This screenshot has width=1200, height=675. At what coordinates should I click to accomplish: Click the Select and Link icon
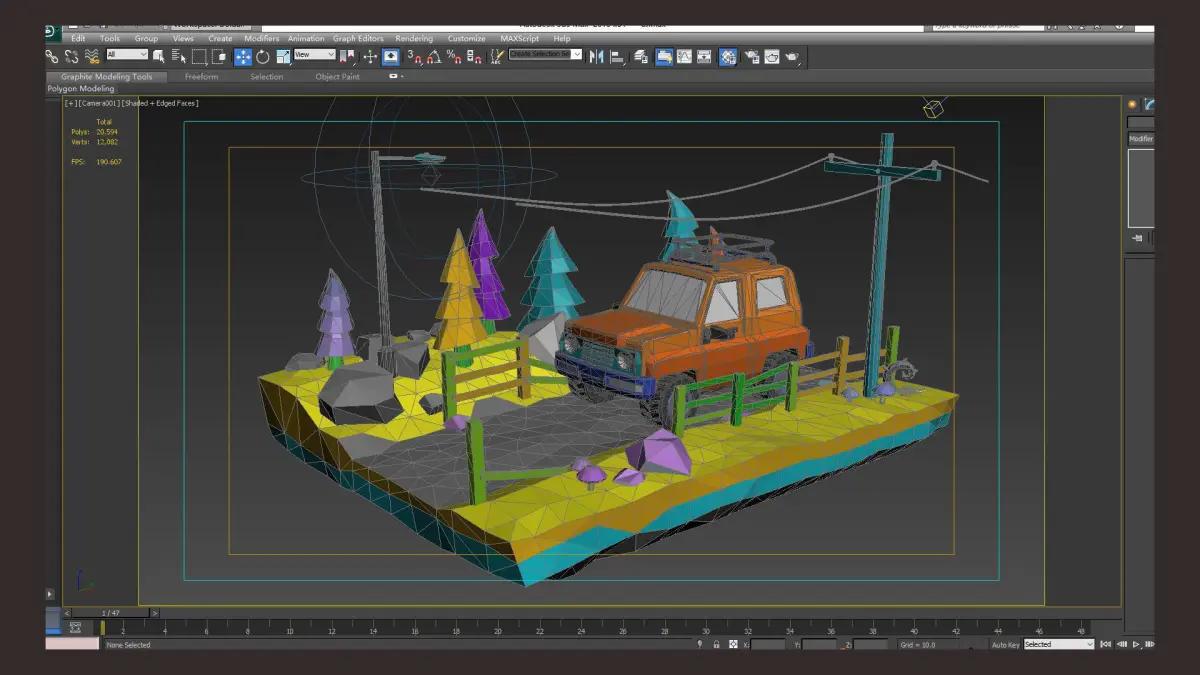(52, 57)
